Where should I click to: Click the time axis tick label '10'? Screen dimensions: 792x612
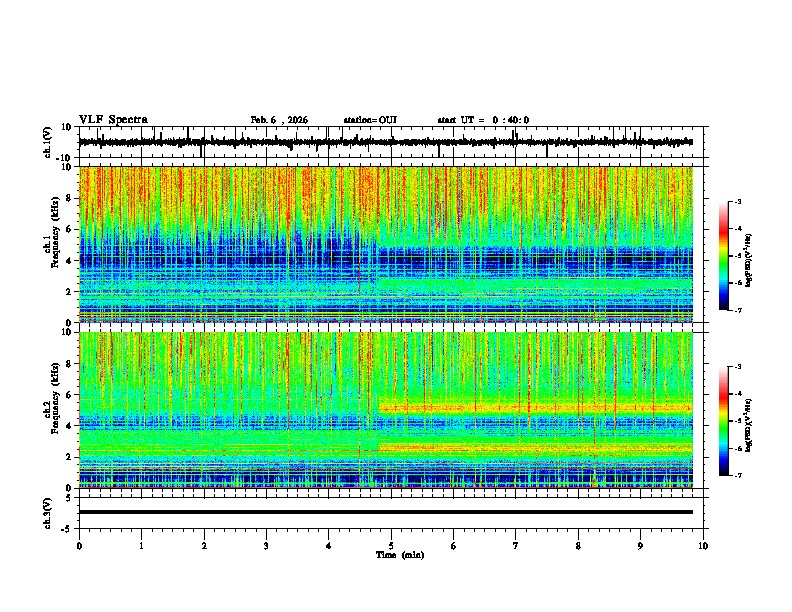[703, 546]
